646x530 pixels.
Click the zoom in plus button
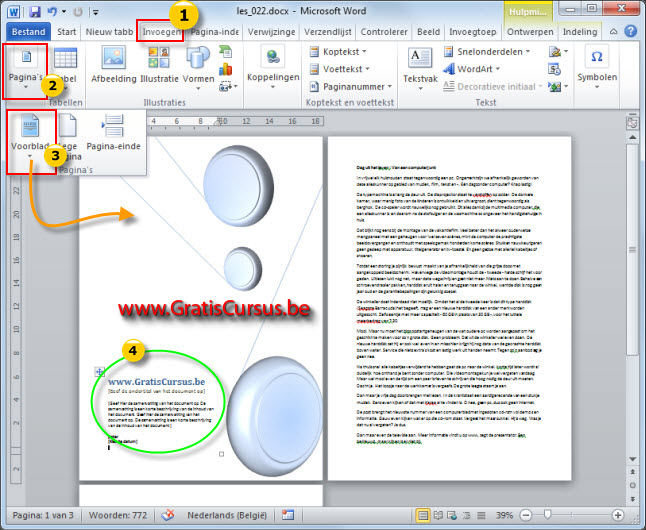pos(618,515)
